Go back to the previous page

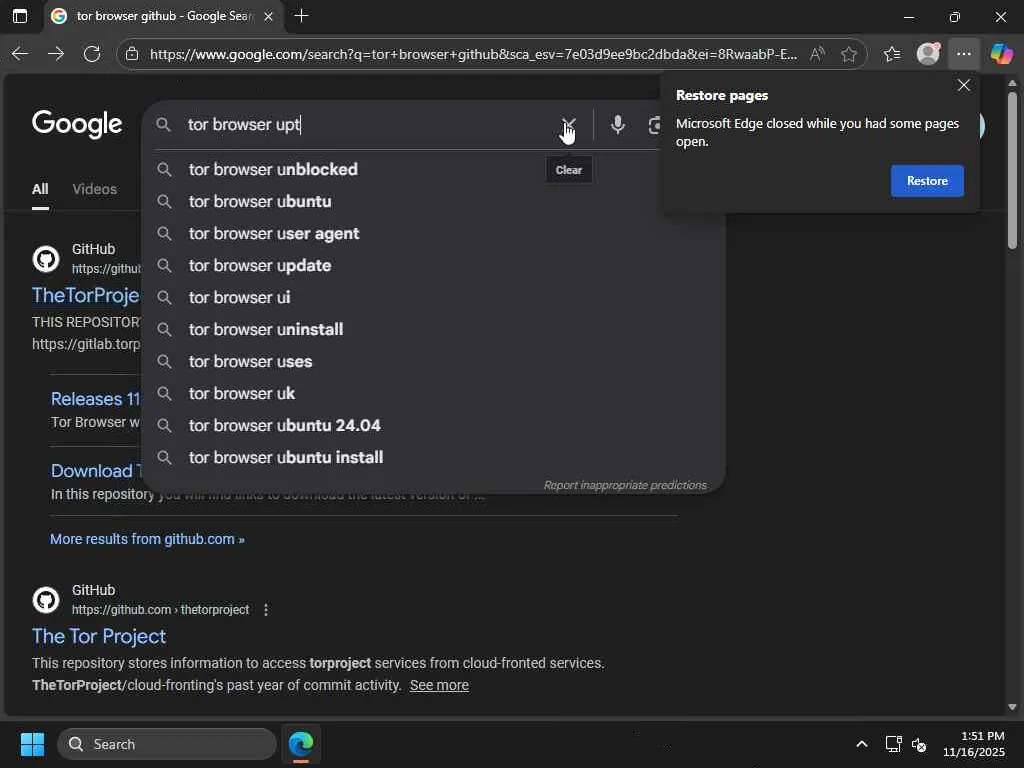coord(20,54)
